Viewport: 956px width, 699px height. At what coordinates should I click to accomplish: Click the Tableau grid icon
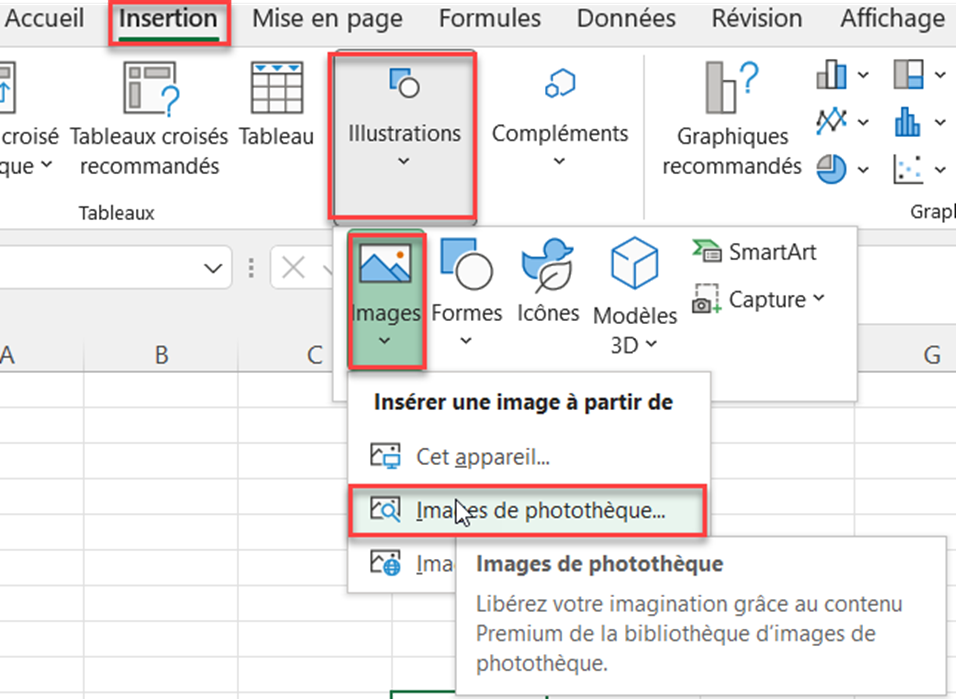[277, 88]
